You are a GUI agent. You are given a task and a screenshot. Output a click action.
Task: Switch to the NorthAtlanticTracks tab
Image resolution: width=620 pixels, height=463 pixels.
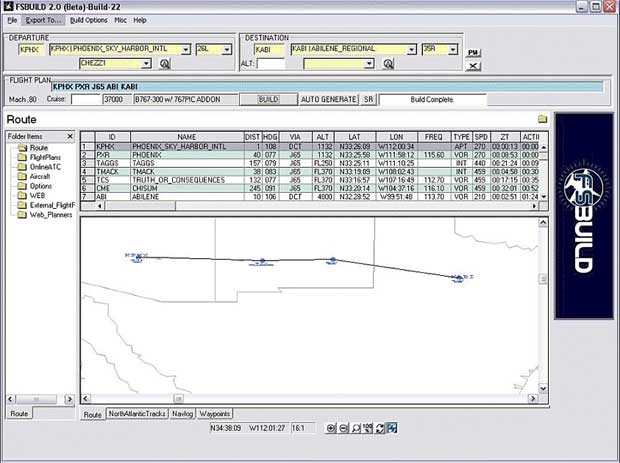pyautogui.click(x=137, y=414)
